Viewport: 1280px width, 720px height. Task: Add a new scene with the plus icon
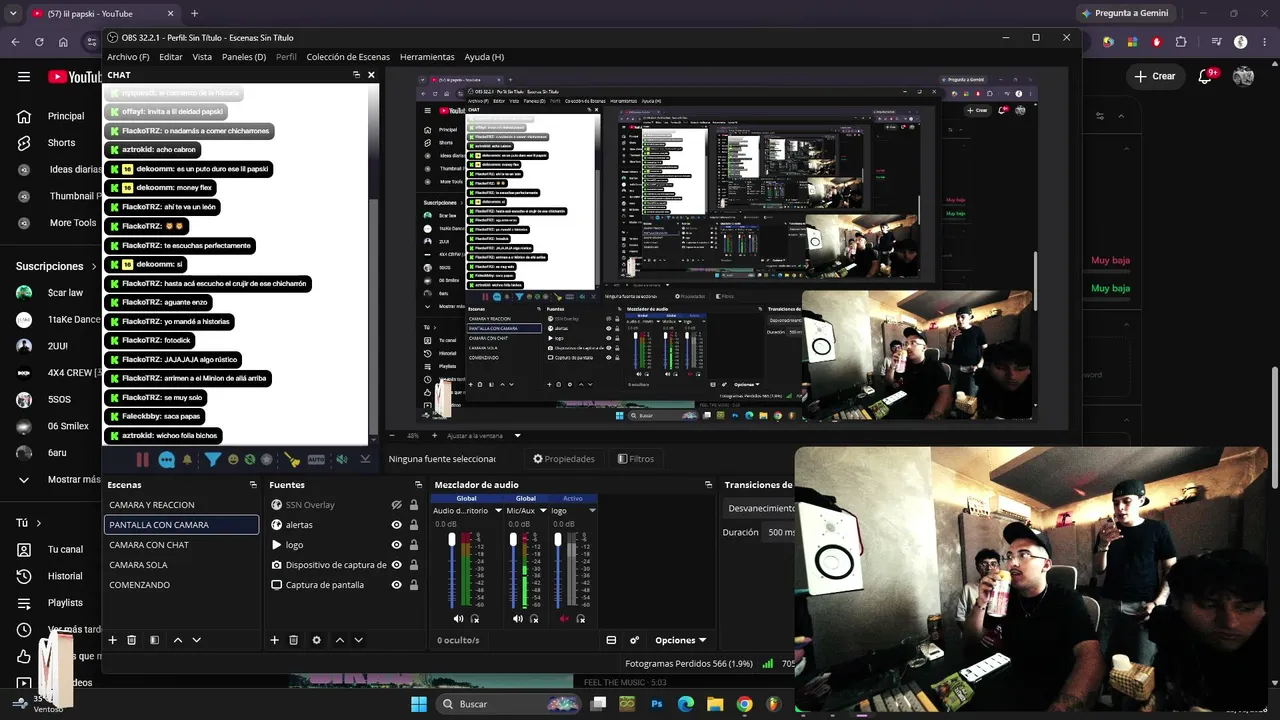pyautogui.click(x=113, y=640)
